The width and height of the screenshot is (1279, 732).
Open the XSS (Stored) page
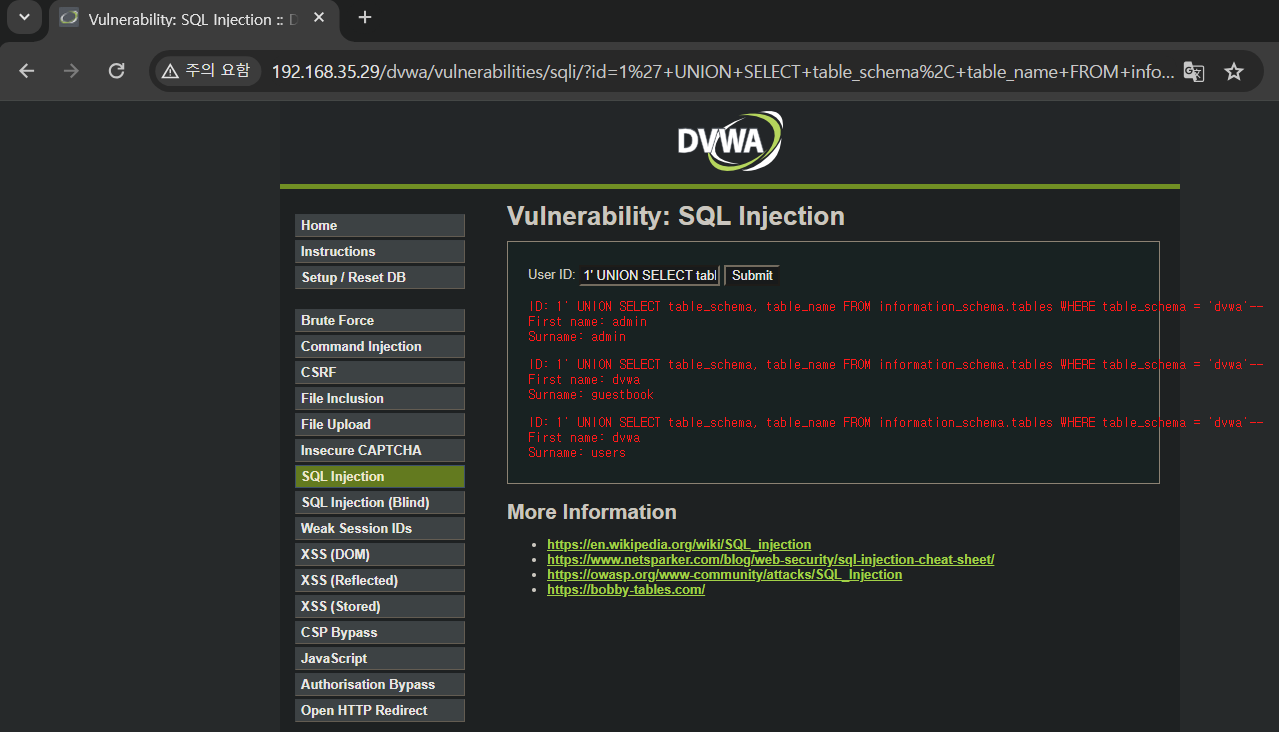pyautogui.click(x=380, y=606)
